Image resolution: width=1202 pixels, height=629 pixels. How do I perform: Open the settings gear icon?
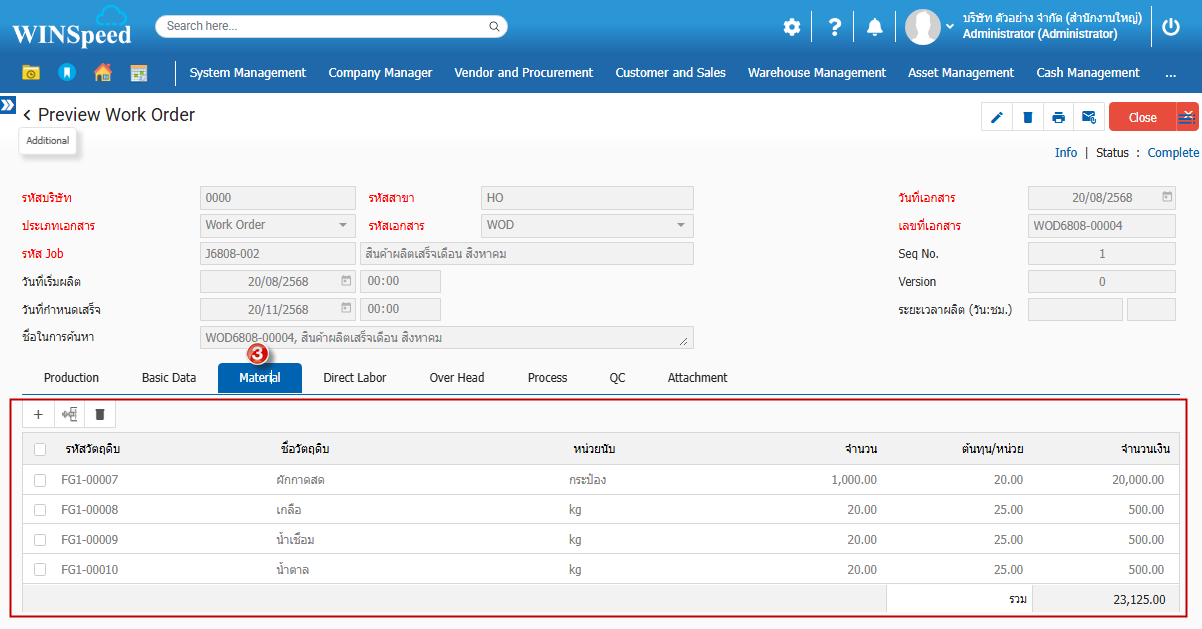[792, 27]
